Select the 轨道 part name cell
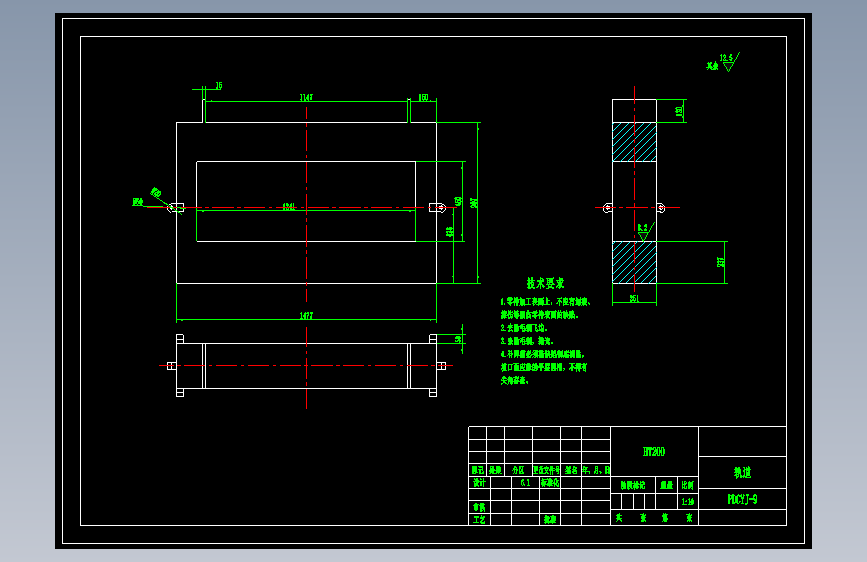Image resolution: width=867 pixels, height=562 pixels. click(743, 472)
